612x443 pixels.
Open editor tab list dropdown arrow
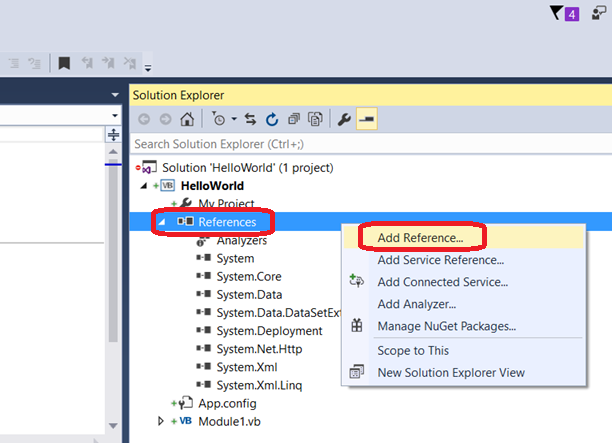pyautogui.click(x=115, y=95)
